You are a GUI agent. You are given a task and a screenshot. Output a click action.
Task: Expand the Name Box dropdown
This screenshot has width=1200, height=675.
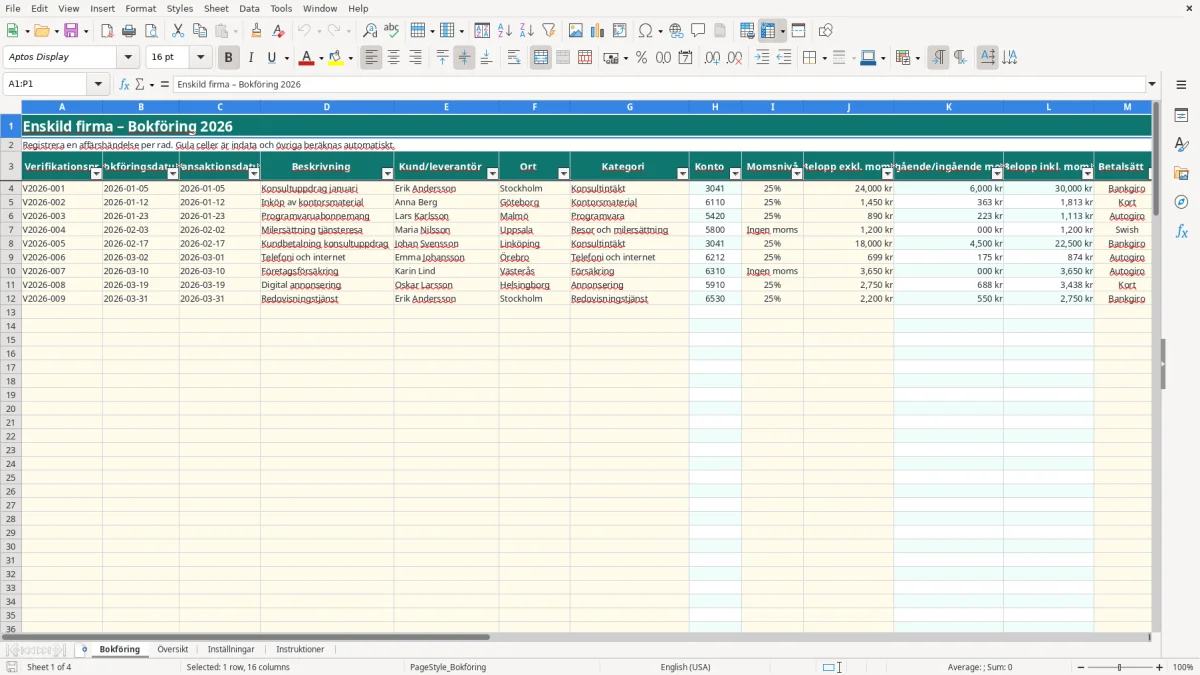tap(98, 85)
